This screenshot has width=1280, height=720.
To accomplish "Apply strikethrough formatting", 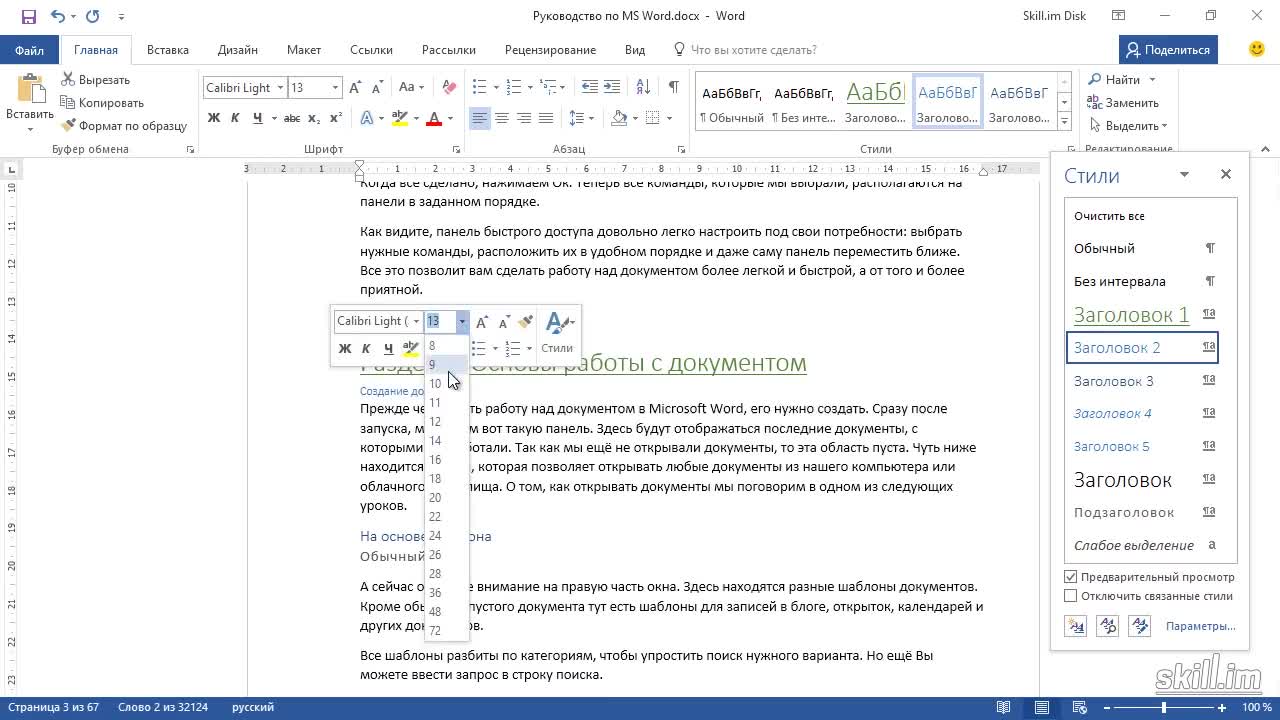I will click(292, 118).
